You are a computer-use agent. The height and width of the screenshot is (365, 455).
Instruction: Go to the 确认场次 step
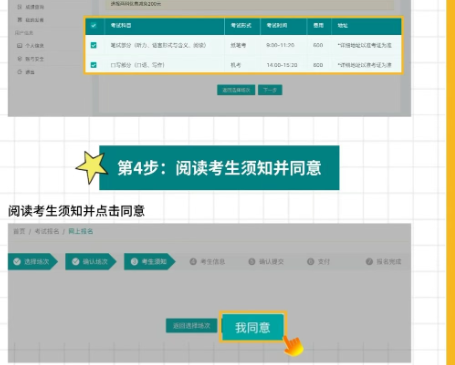91,262
